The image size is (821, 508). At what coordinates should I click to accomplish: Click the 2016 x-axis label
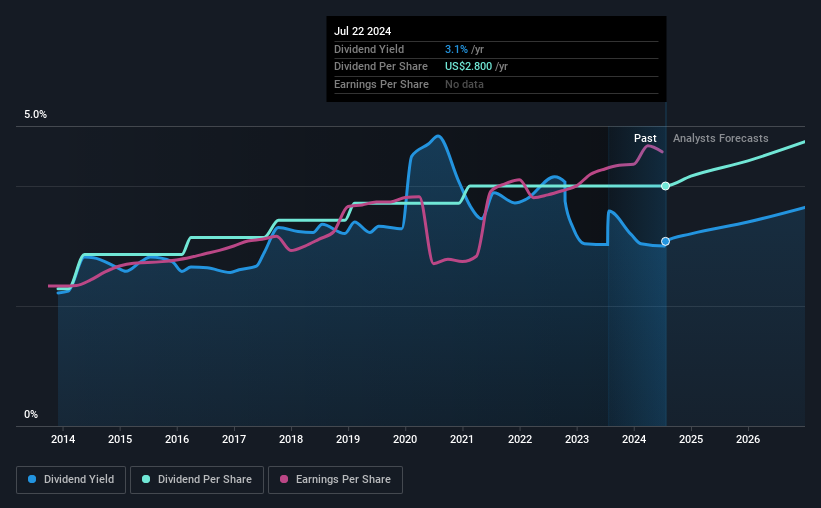177,439
